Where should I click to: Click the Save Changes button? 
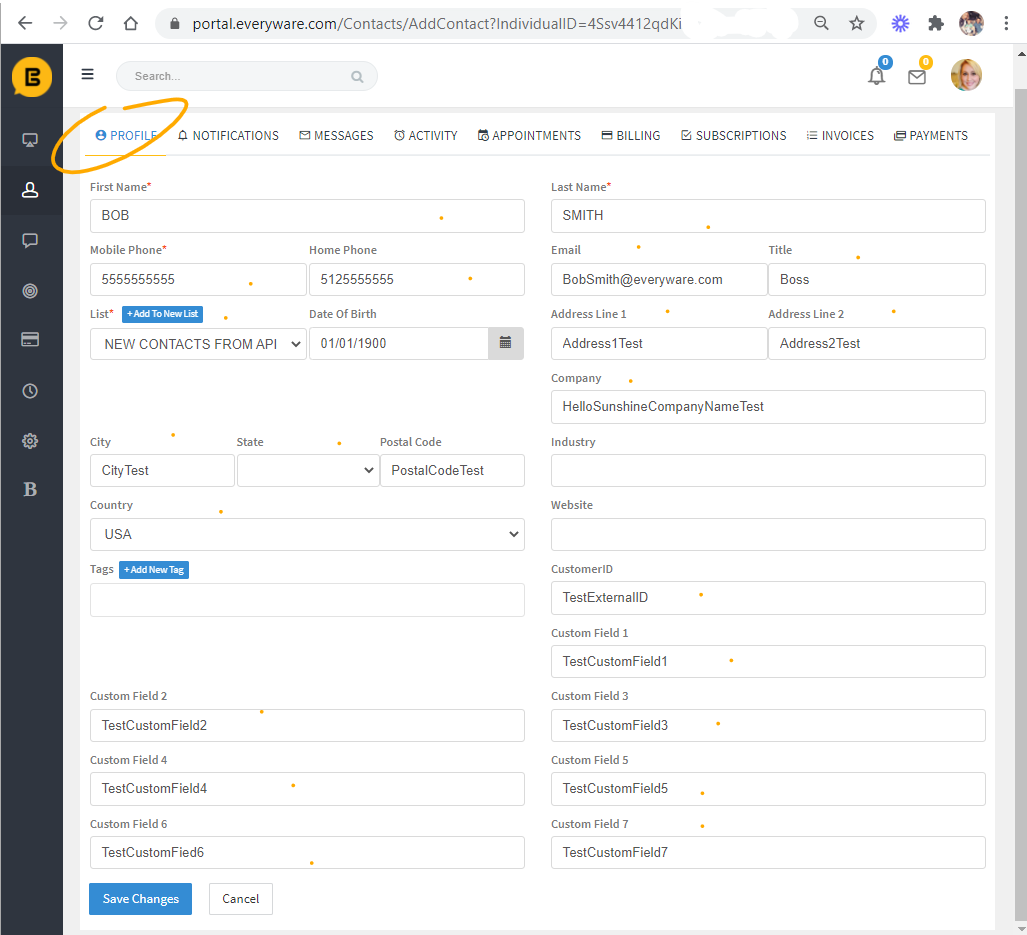[140, 899]
